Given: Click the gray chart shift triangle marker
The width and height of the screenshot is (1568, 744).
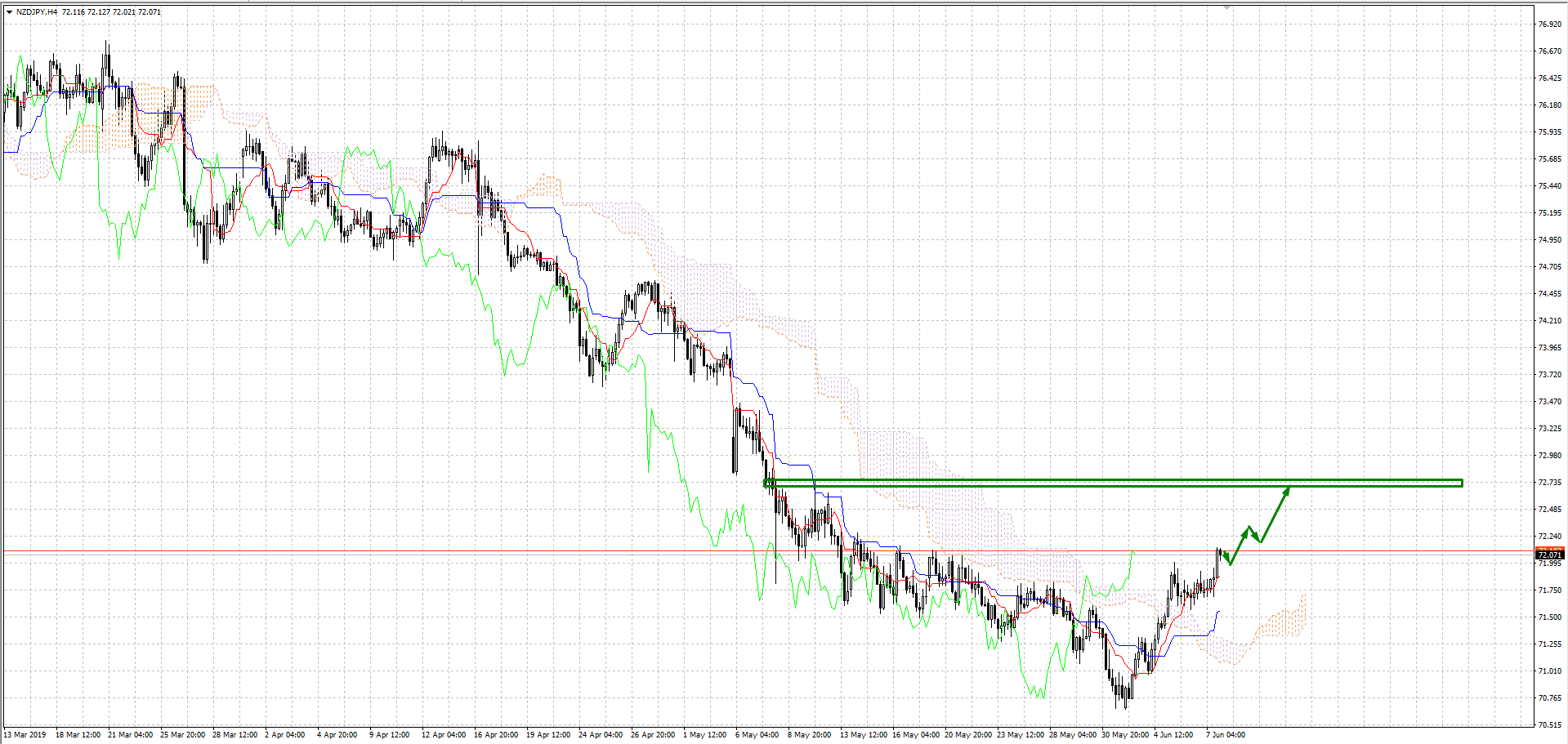Looking at the screenshot, I should point(1226,7).
